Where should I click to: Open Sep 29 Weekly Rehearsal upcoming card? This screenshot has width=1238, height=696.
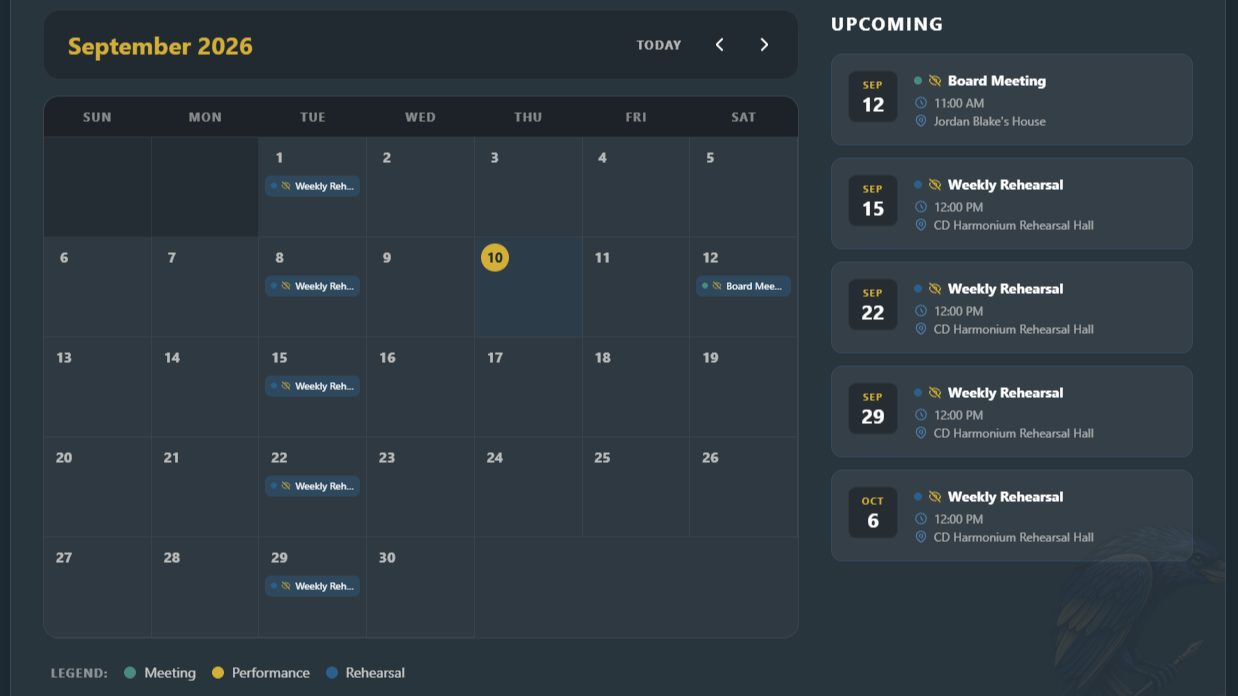pyautogui.click(x=1012, y=412)
